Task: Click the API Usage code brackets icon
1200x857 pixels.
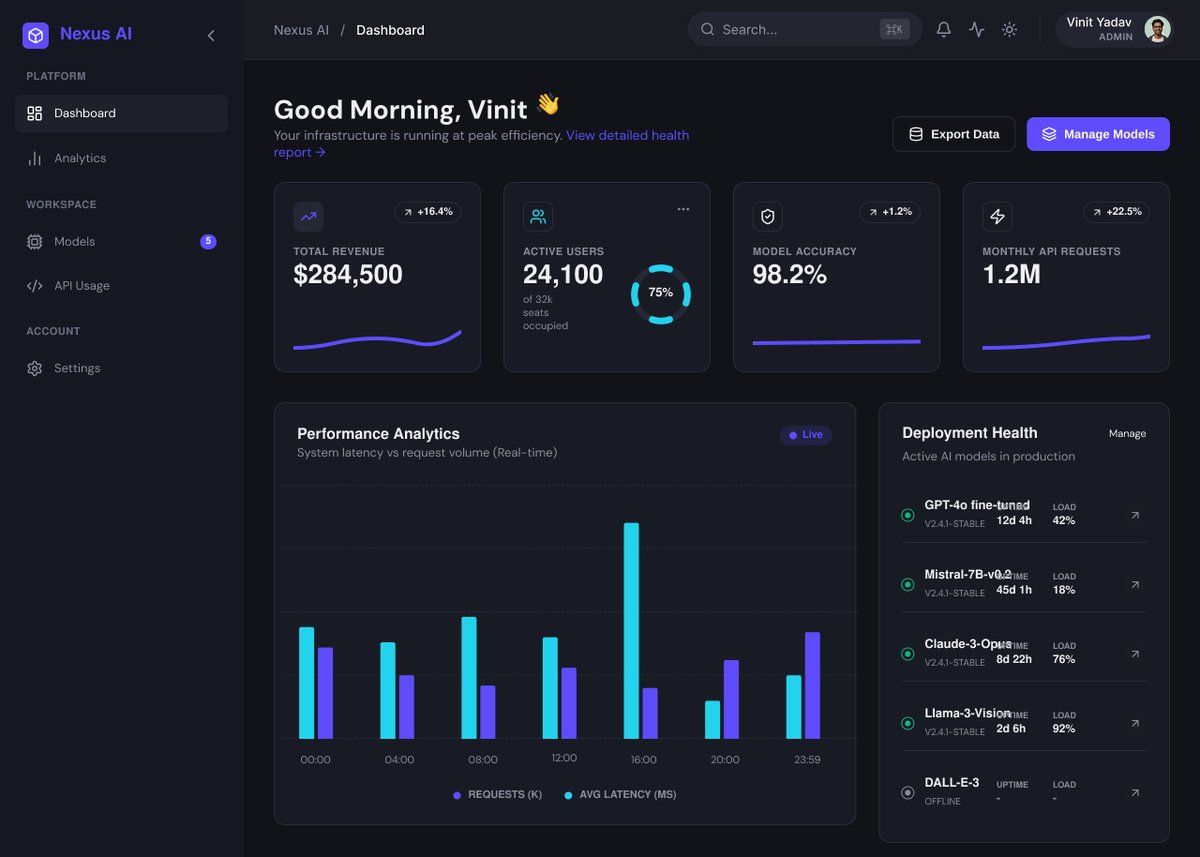Action: pos(35,285)
